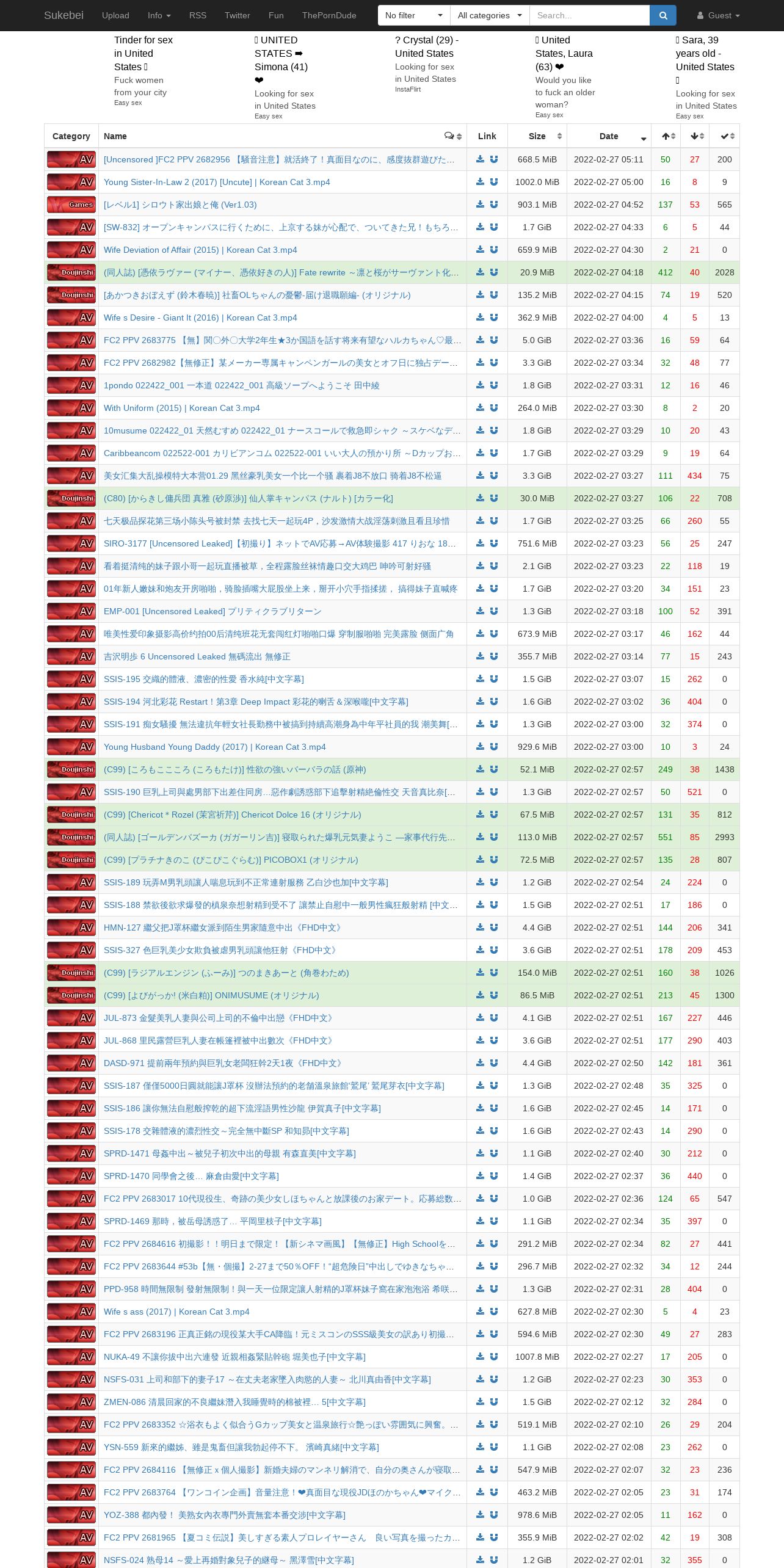Click size cell reading 1007.8 MiB
Screen dimensions: 784x1568
pos(537,1357)
